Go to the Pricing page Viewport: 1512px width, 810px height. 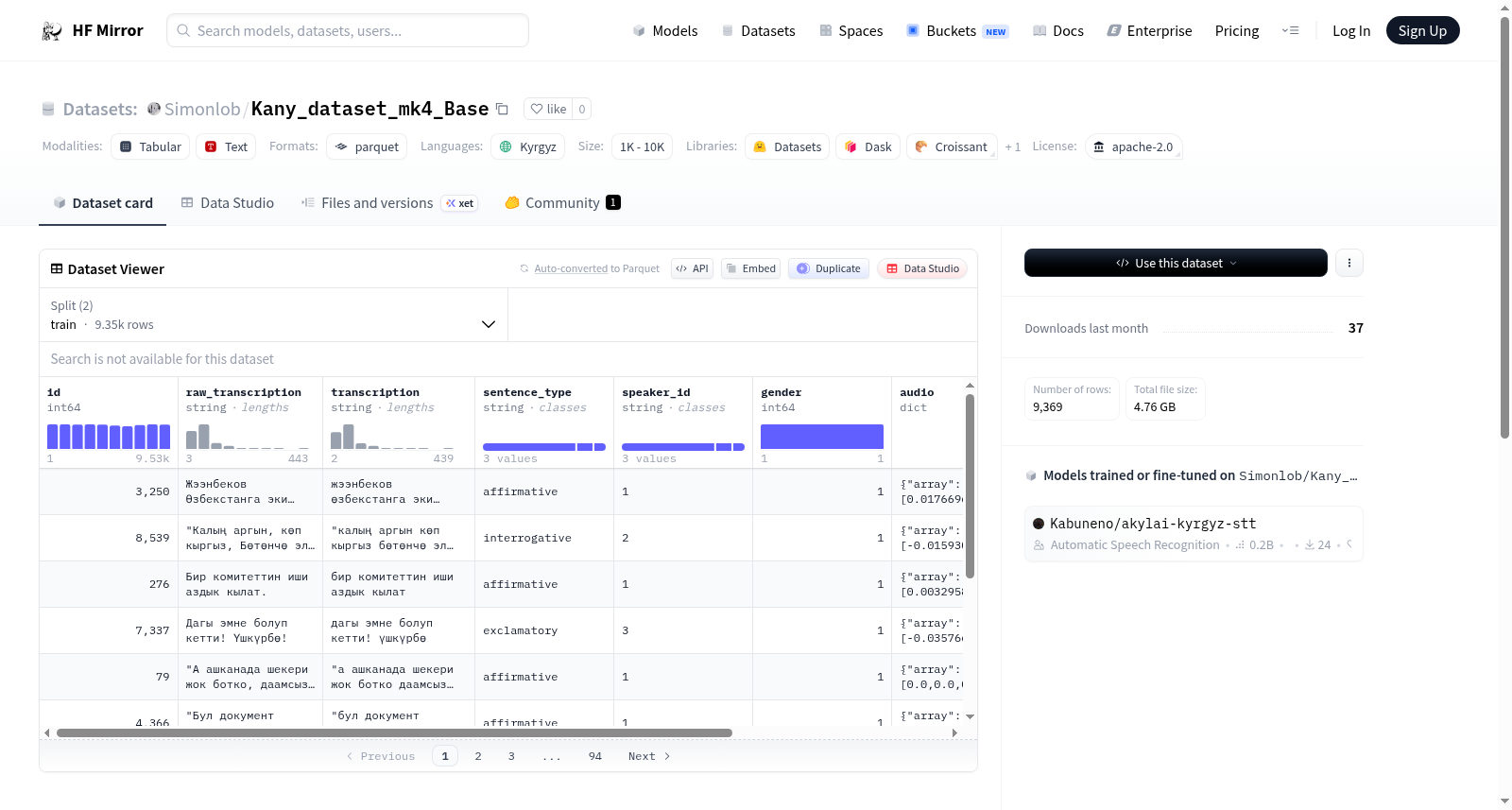(1237, 31)
